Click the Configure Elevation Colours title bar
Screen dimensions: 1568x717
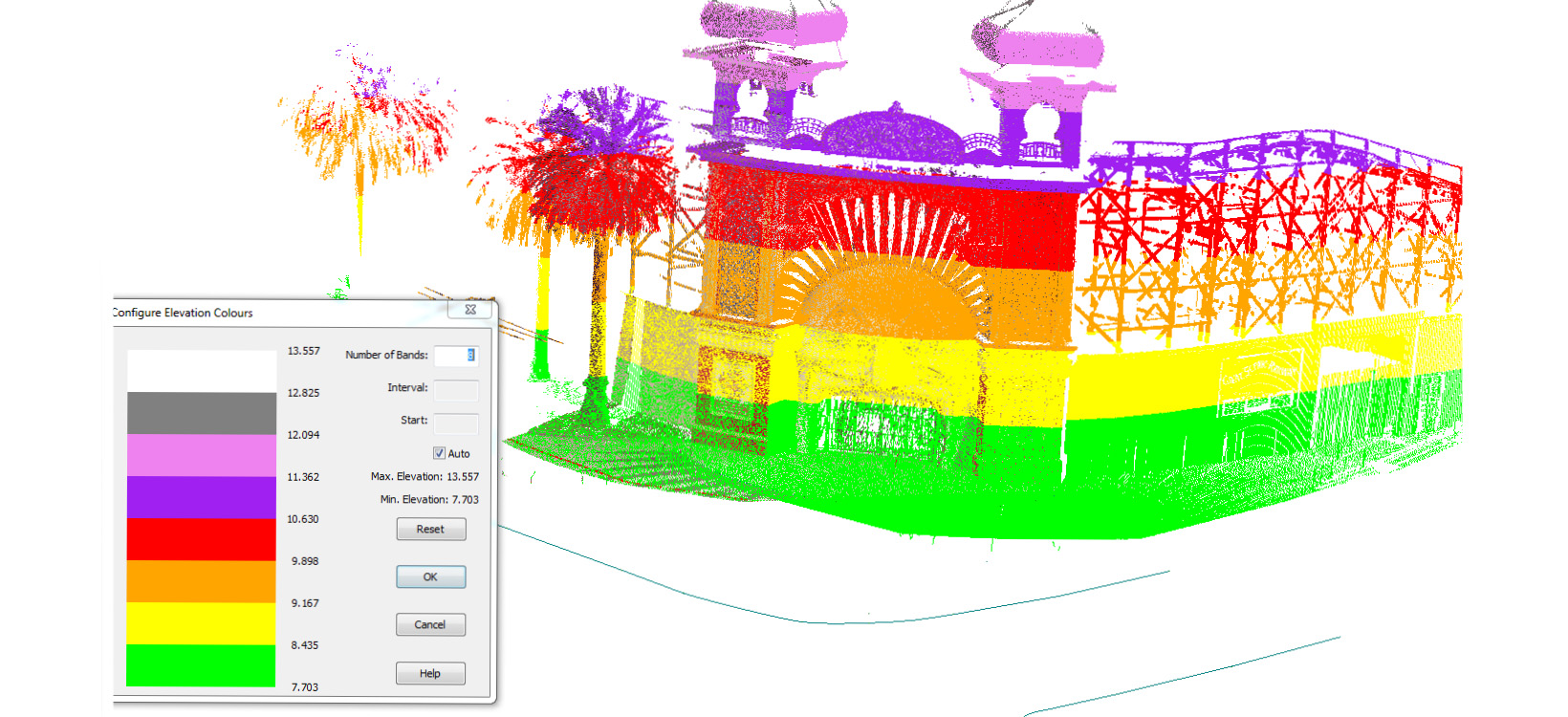287,313
